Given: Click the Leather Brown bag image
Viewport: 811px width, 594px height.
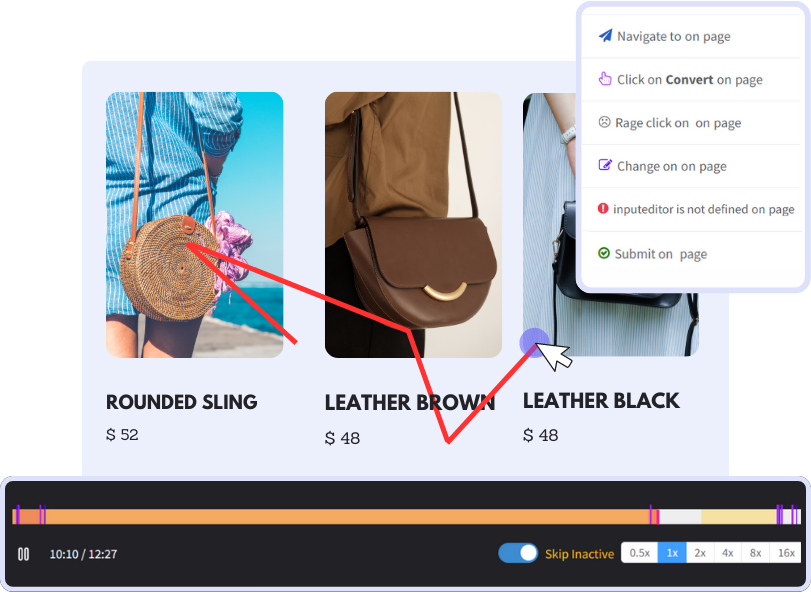Looking at the screenshot, I should tap(413, 225).
